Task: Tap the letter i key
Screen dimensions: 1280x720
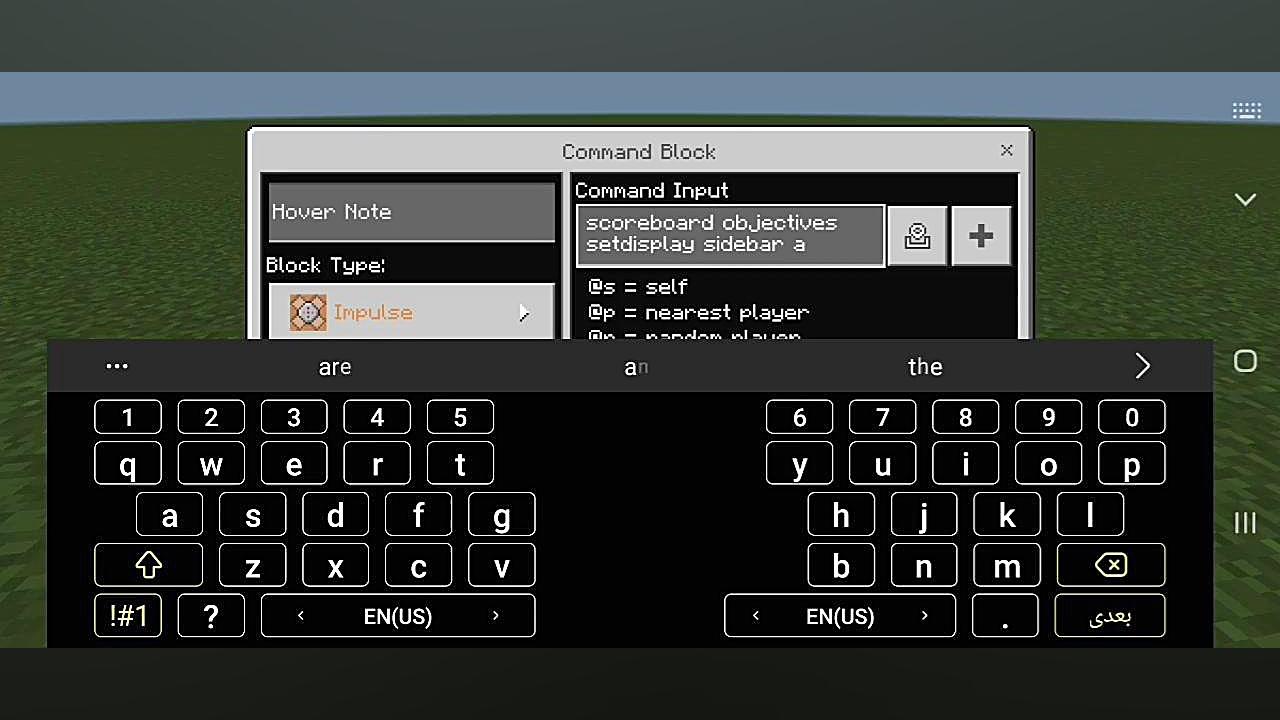Action: point(965,464)
